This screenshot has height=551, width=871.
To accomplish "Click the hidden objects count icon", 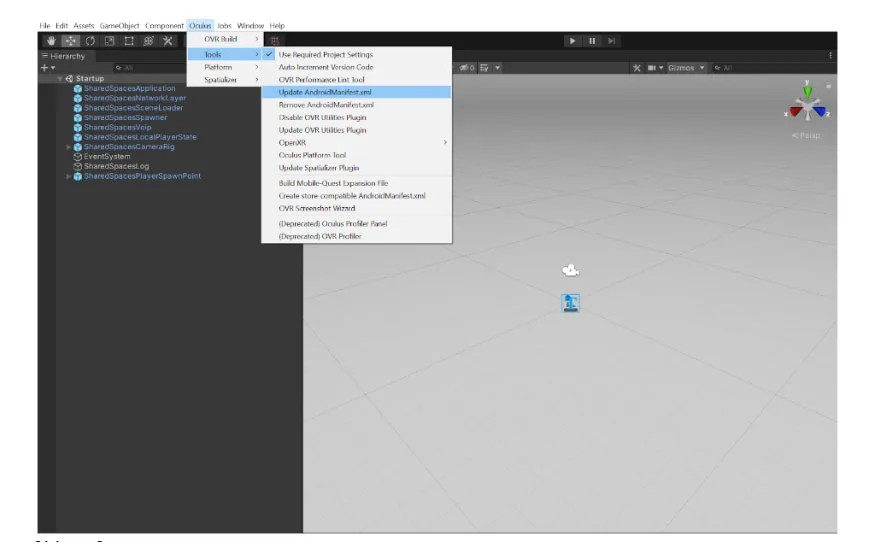I will (467, 68).
